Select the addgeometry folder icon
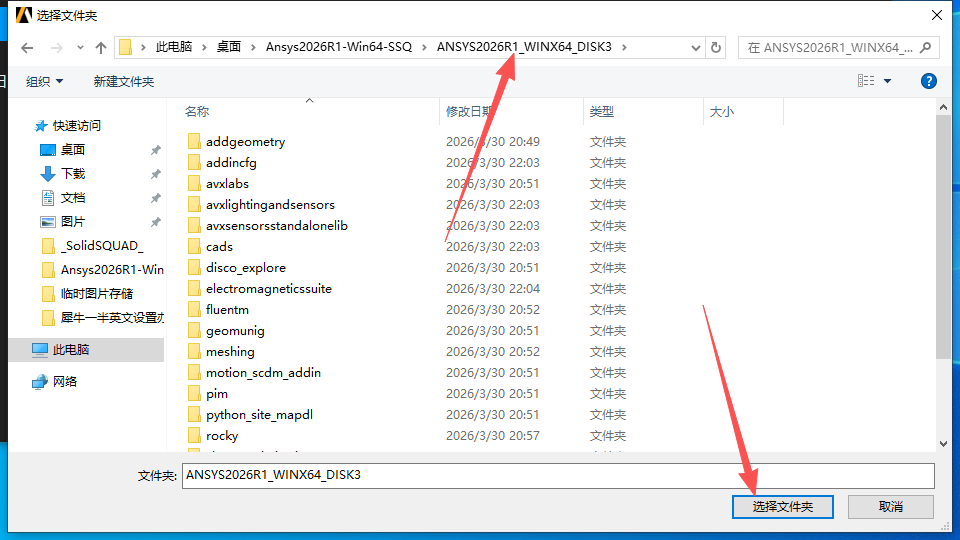 coord(194,141)
